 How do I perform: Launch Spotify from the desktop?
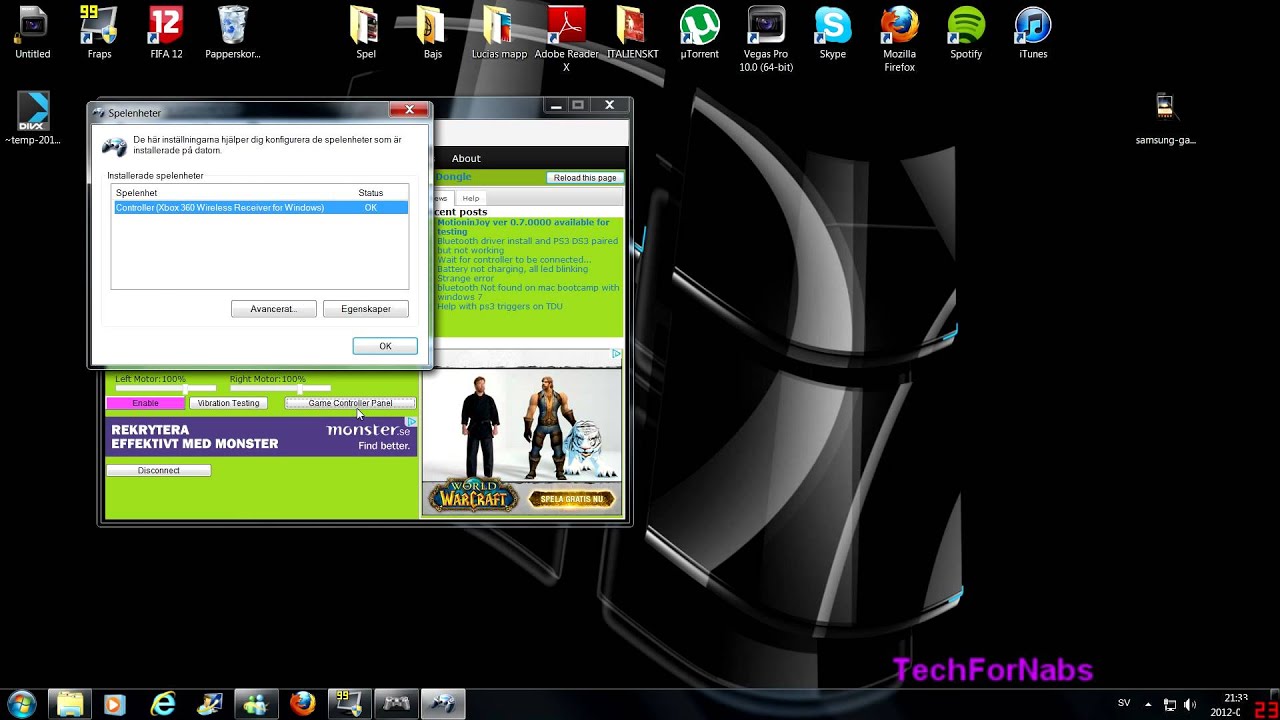coord(965,30)
